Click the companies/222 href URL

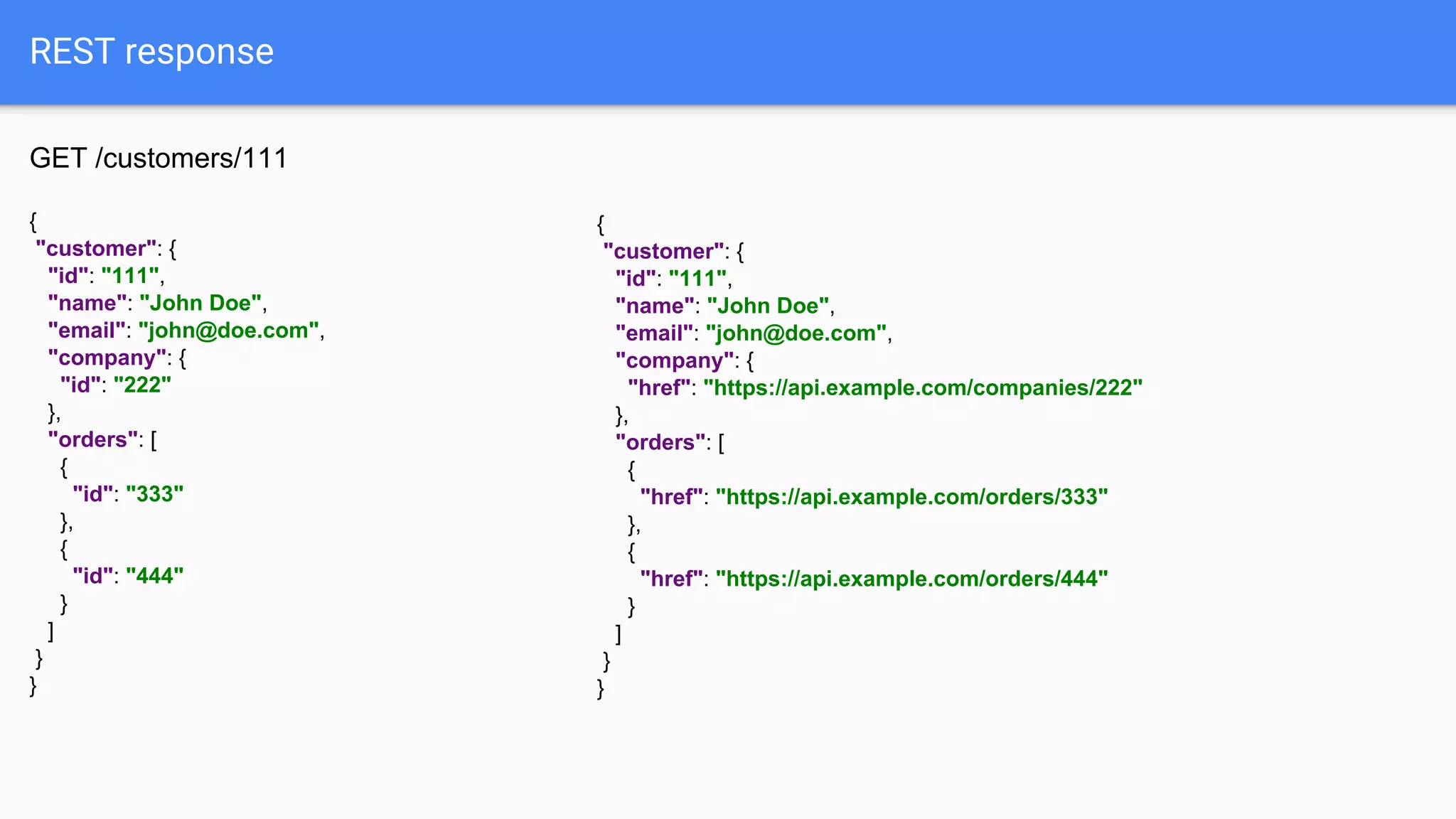point(923,388)
